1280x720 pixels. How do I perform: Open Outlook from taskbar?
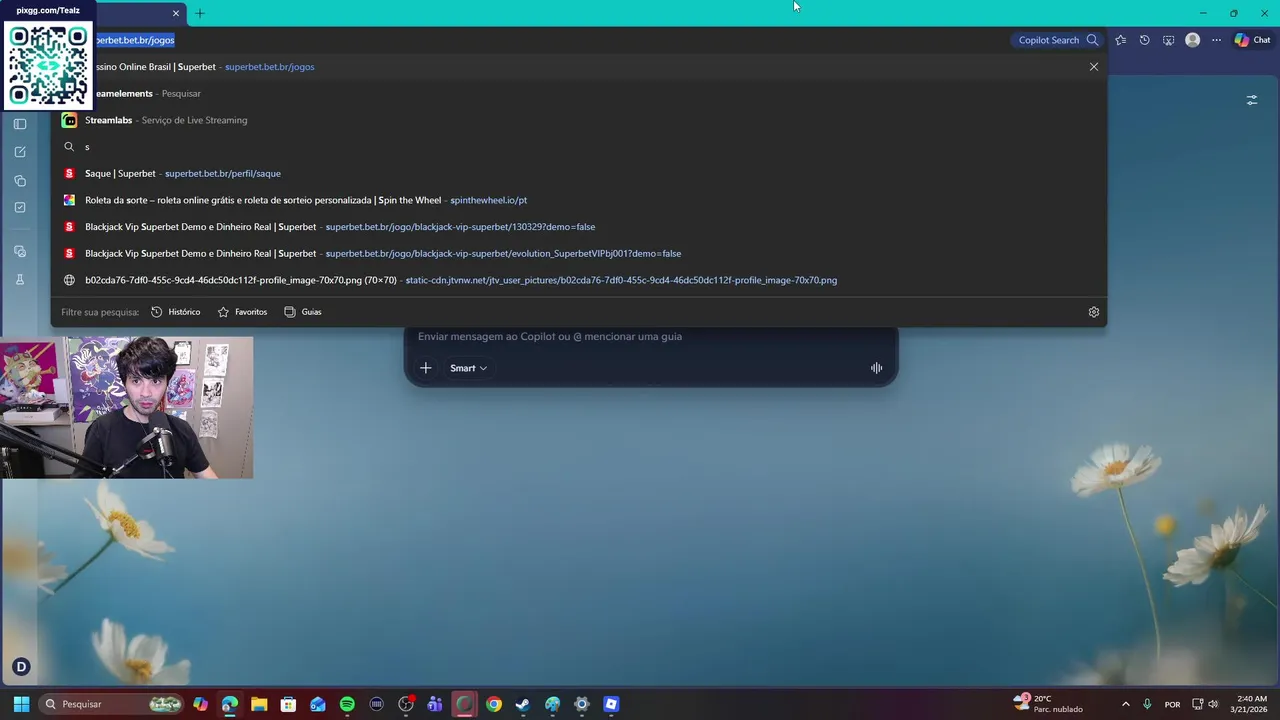click(318, 704)
